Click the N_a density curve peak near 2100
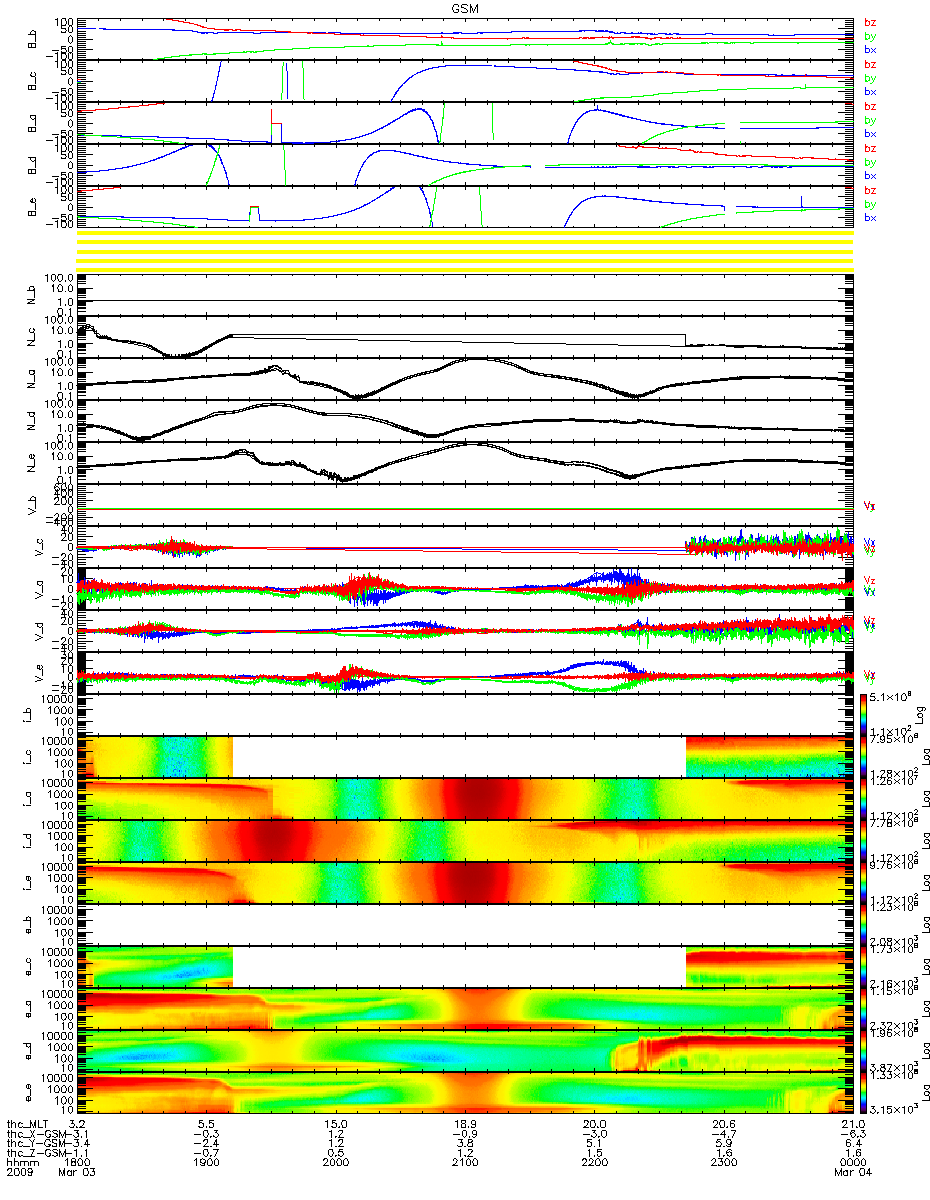 coord(476,359)
